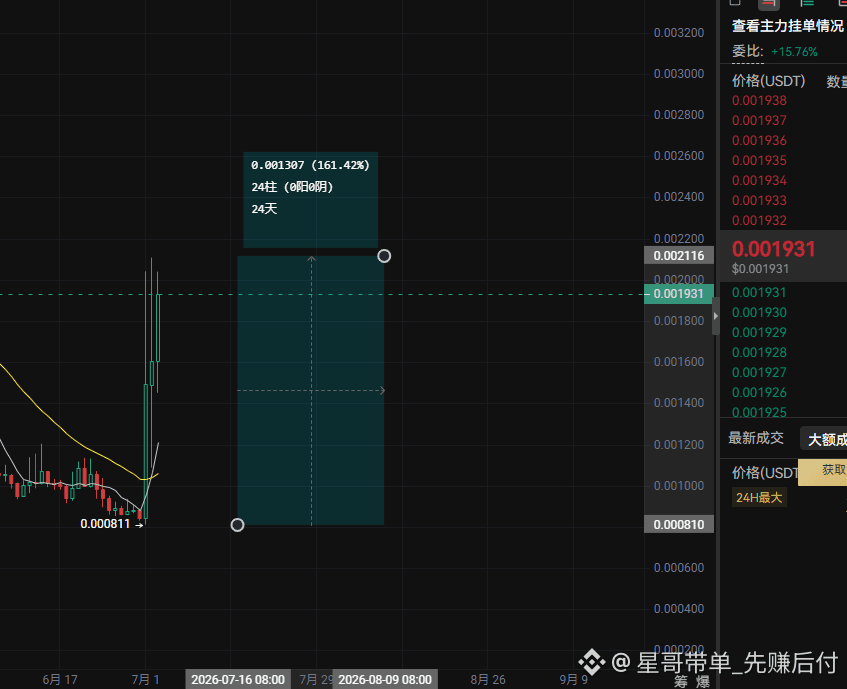This screenshot has height=689, width=847.
Task: Select bid price 0.001931 in the order book
Action: [759, 293]
